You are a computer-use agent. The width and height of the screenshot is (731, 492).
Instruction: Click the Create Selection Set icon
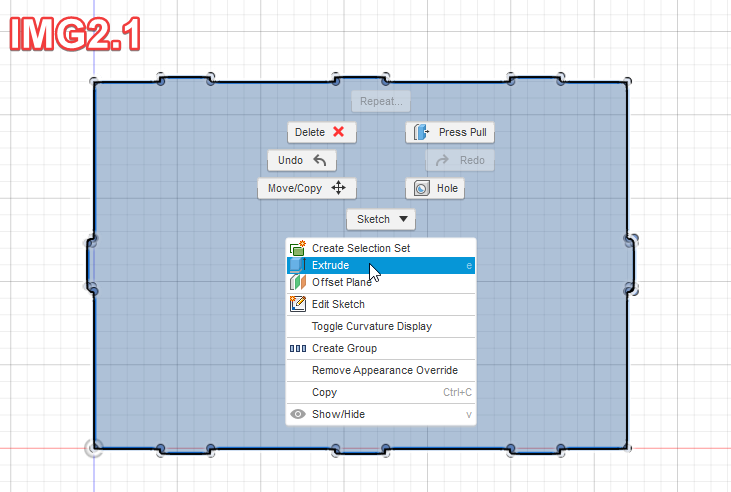click(297, 248)
